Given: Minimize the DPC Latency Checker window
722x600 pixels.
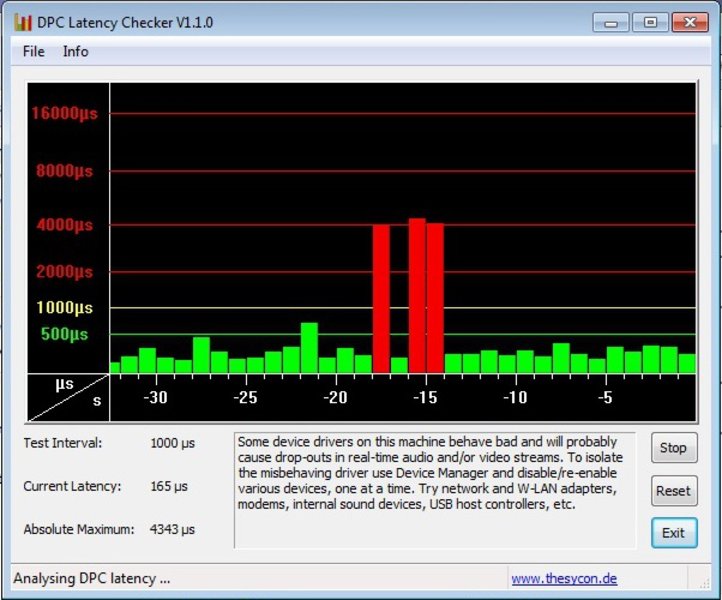Looking at the screenshot, I should tap(611, 22).
